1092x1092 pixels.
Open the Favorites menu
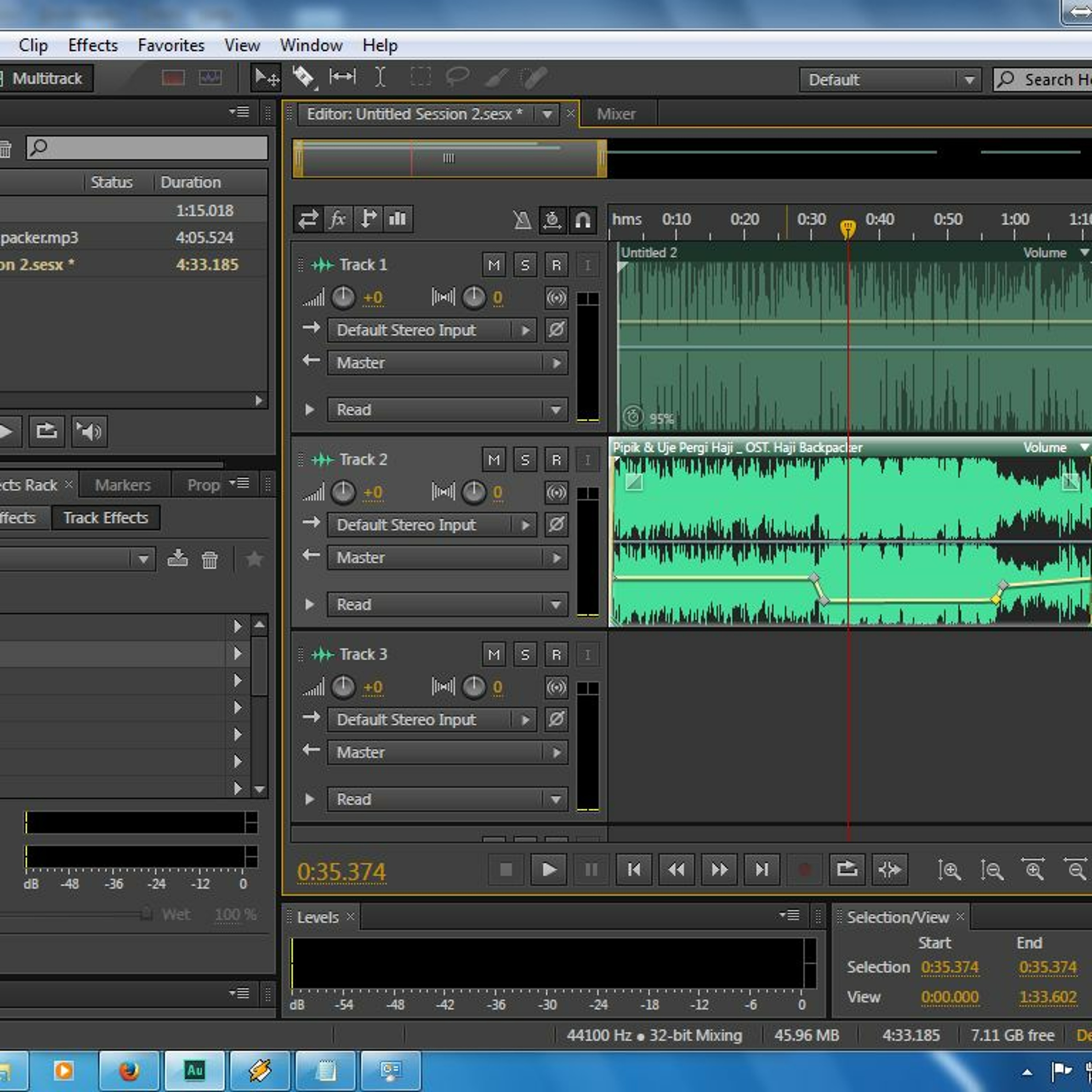(x=171, y=45)
